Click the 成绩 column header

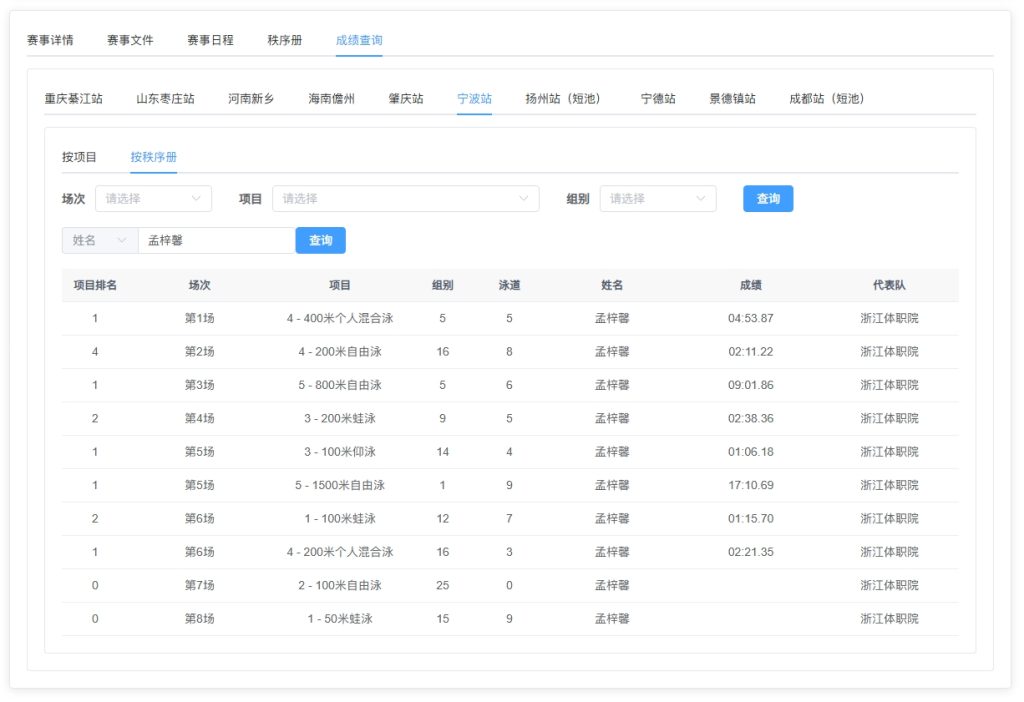coord(750,285)
